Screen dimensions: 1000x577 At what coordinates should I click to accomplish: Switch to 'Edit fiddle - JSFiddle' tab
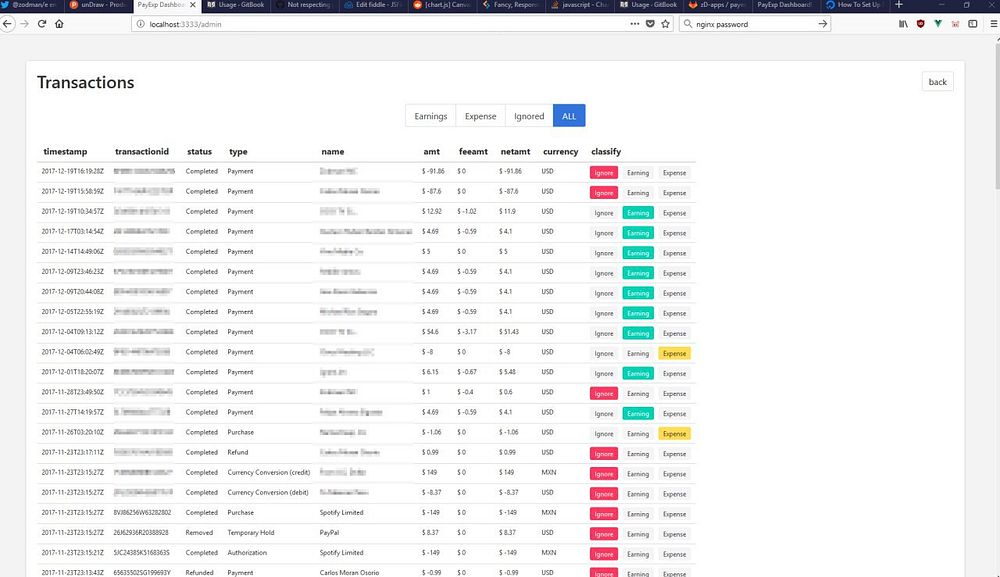pos(372,4)
